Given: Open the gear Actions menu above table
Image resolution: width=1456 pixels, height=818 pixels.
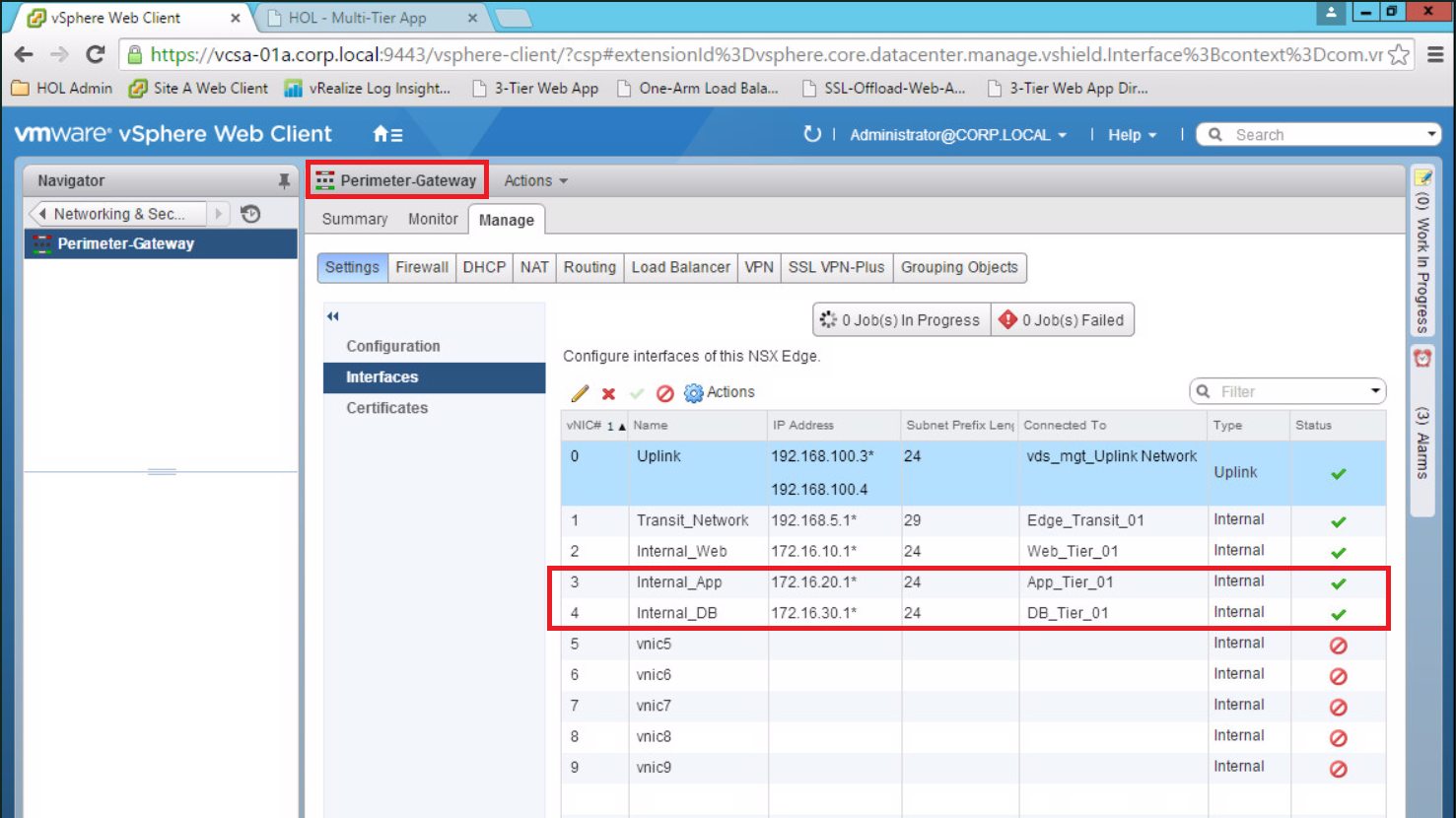Looking at the screenshot, I should click(720, 392).
